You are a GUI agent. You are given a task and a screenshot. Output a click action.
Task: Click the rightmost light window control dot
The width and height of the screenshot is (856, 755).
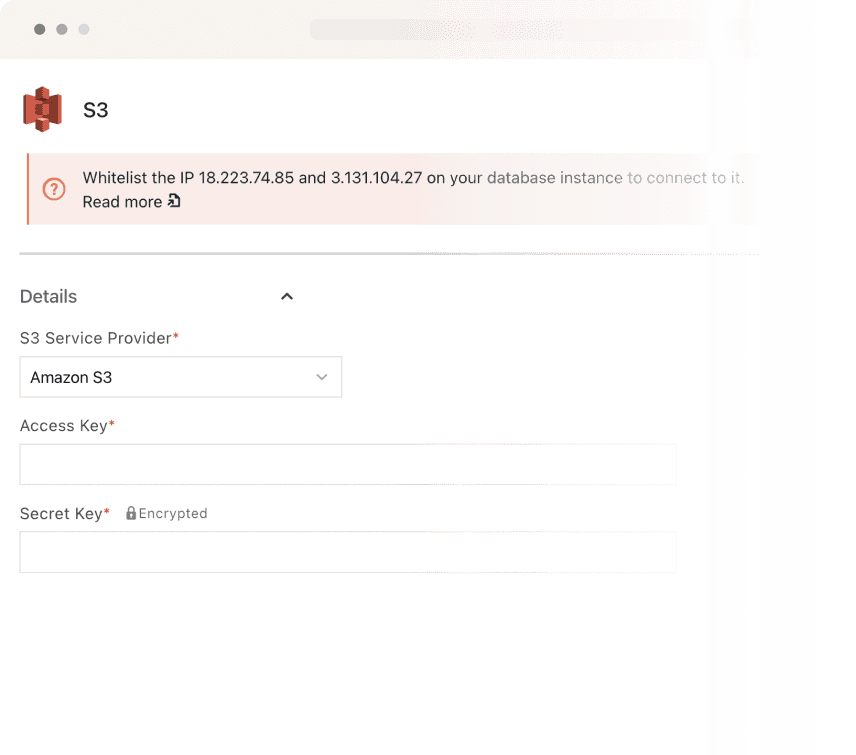(x=84, y=29)
